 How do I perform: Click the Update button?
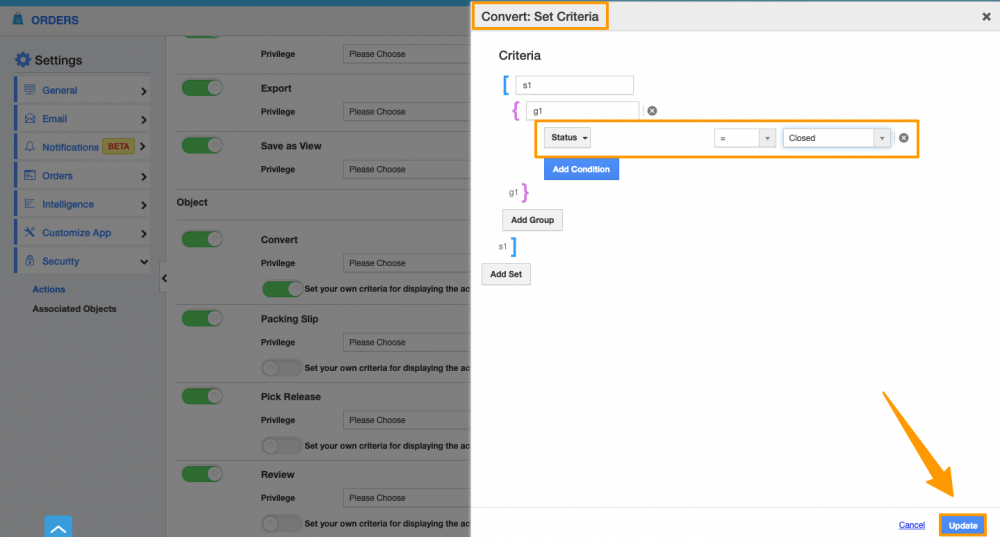(x=963, y=525)
